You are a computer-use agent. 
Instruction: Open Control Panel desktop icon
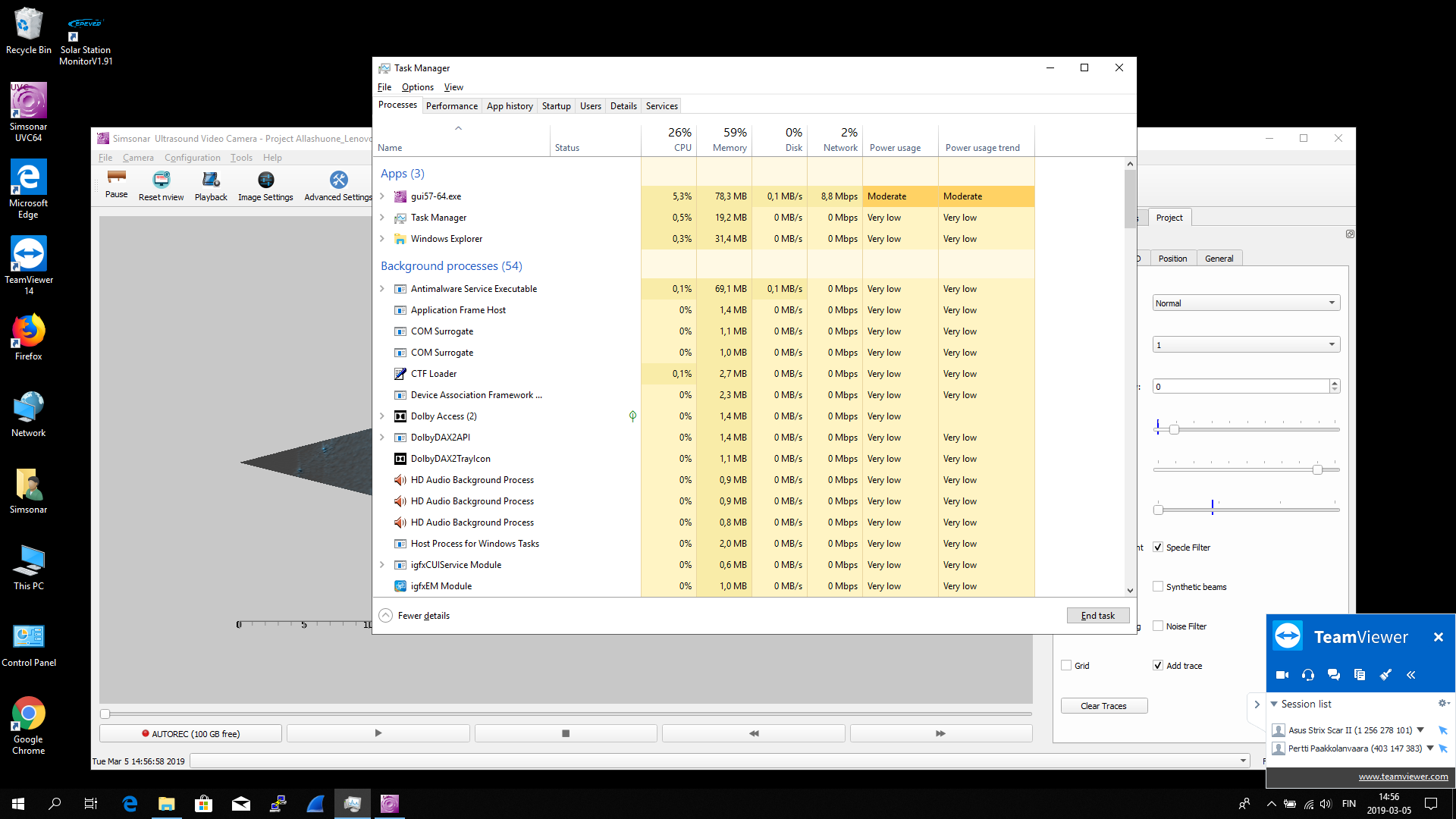[x=29, y=645]
